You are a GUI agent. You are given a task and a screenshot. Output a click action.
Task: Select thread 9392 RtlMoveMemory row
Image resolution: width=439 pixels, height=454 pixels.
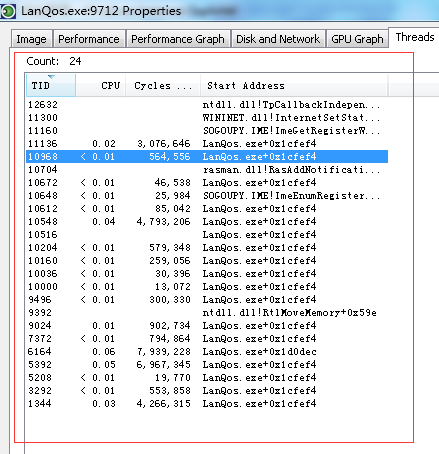point(207,313)
